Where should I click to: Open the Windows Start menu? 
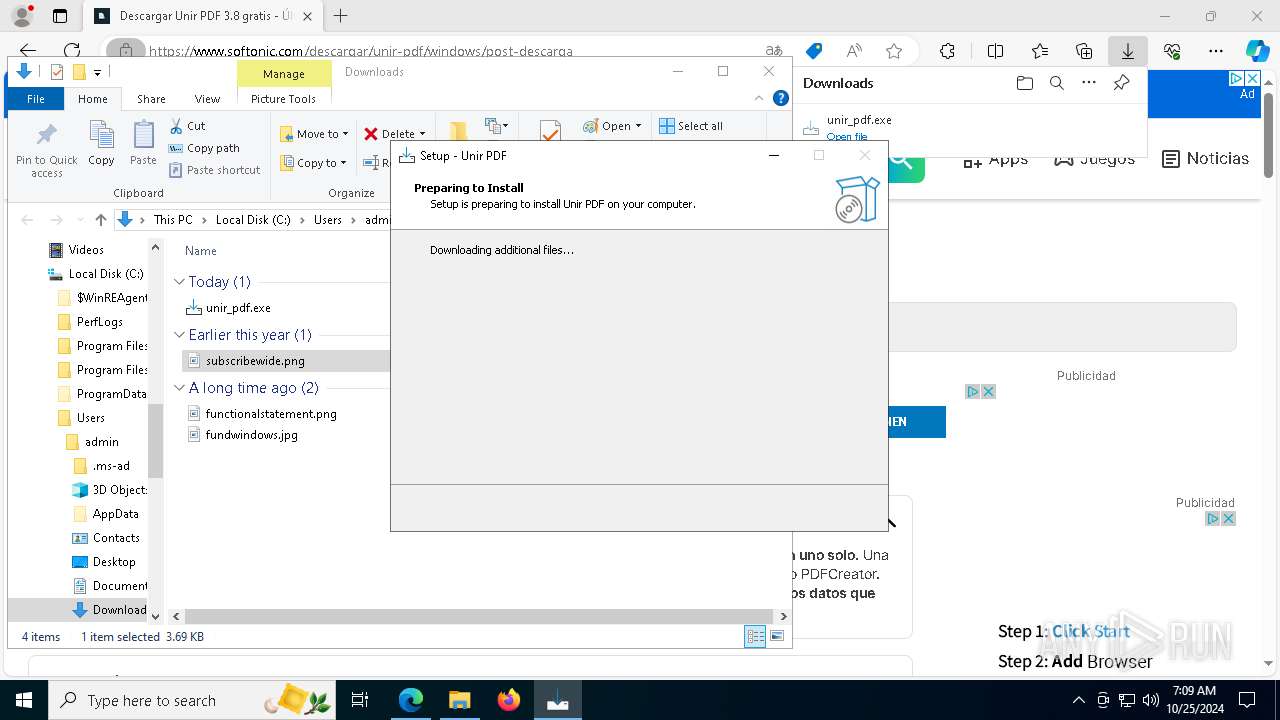pyautogui.click(x=24, y=700)
